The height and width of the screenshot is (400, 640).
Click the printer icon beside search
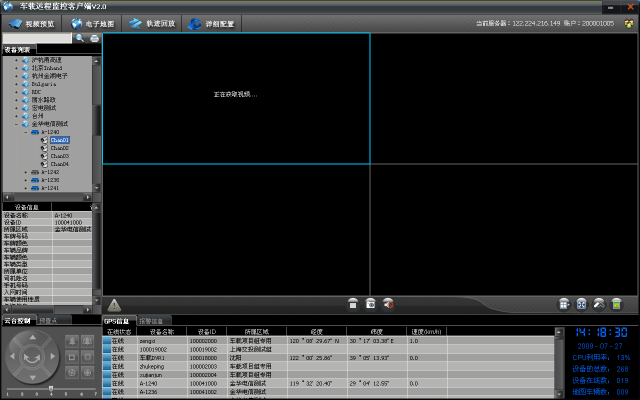94,38
